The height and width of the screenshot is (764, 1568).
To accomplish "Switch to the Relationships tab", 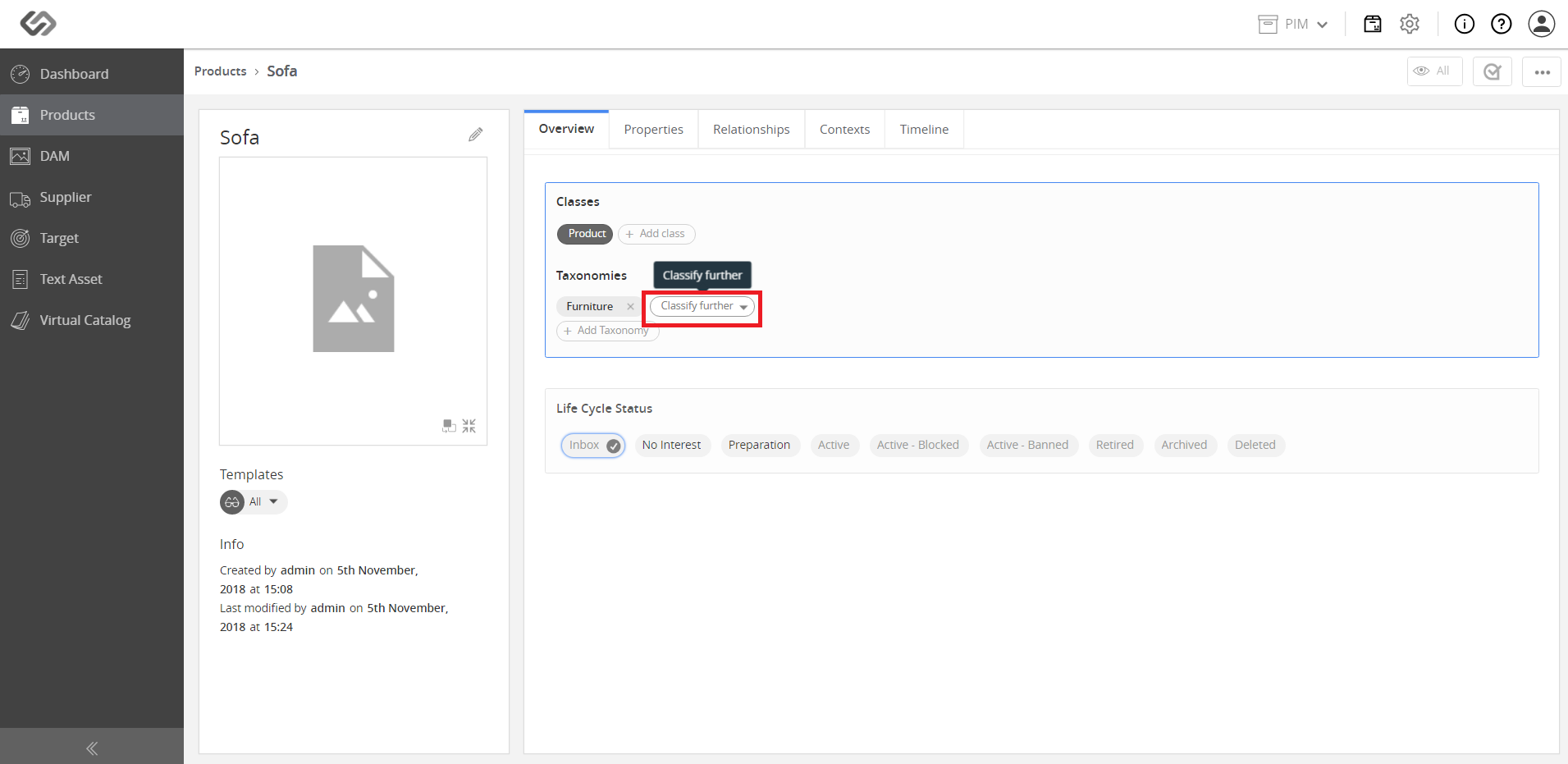I will (x=751, y=130).
